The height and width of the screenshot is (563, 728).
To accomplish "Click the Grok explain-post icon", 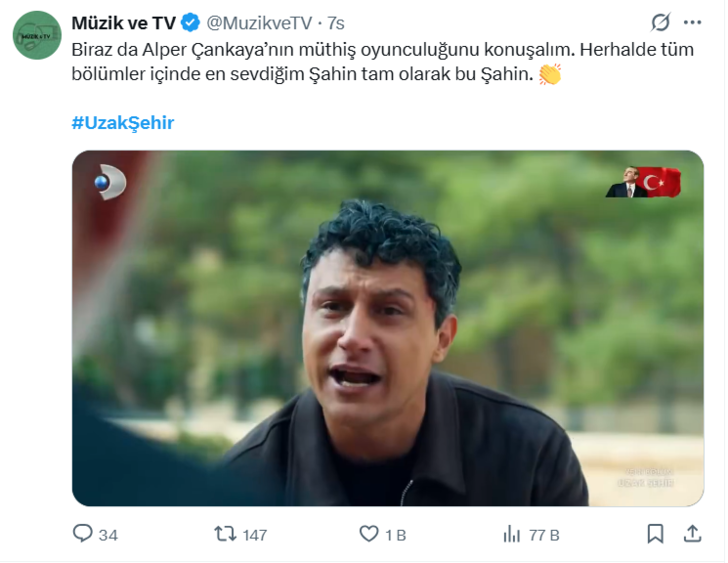I will [x=660, y=22].
